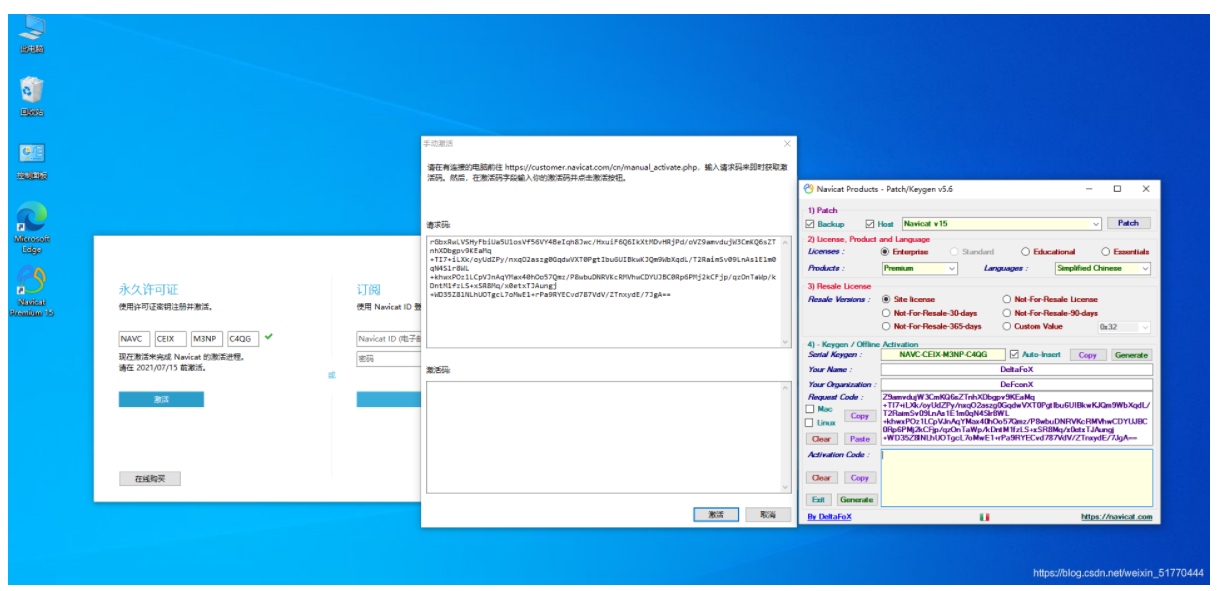Toggle the Host checkbox in keygen

[870, 224]
